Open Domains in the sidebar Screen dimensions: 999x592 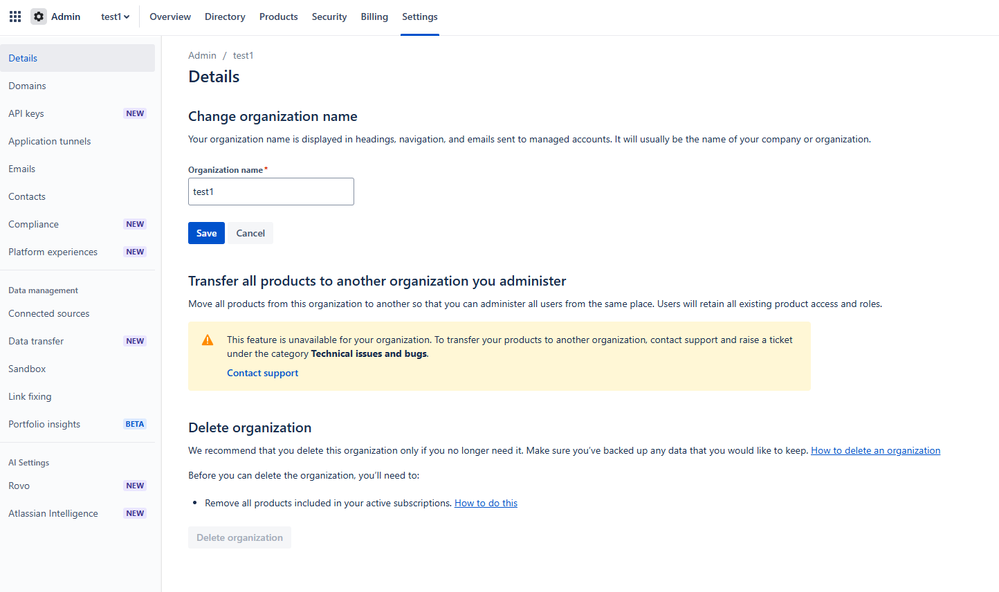27,86
